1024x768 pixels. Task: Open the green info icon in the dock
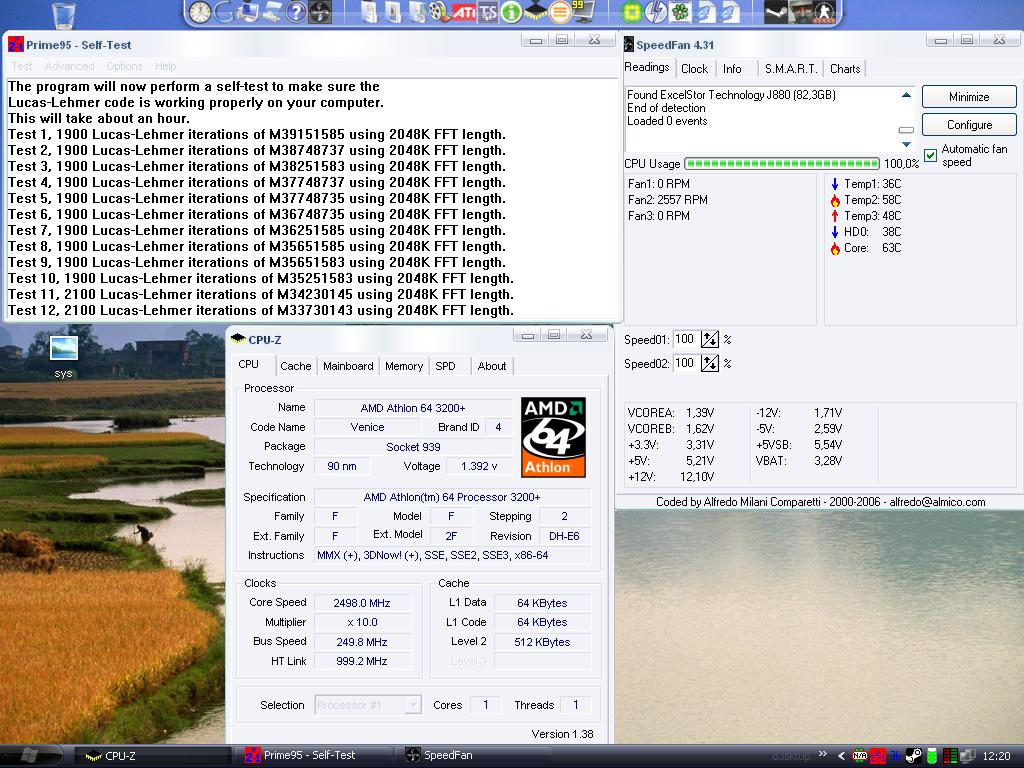pos(511,12)
